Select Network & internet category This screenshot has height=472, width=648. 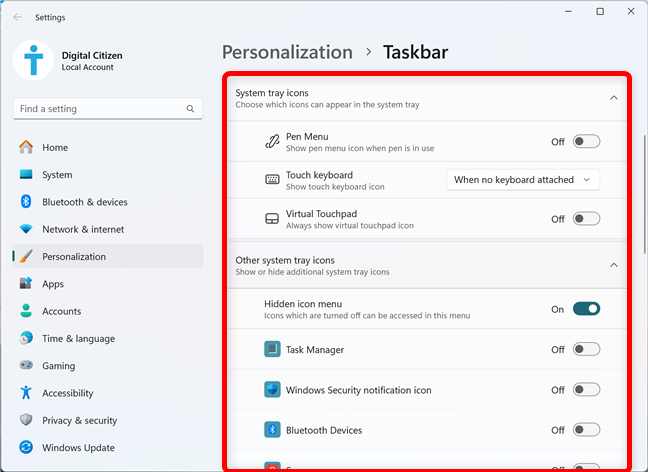point(107,229)
